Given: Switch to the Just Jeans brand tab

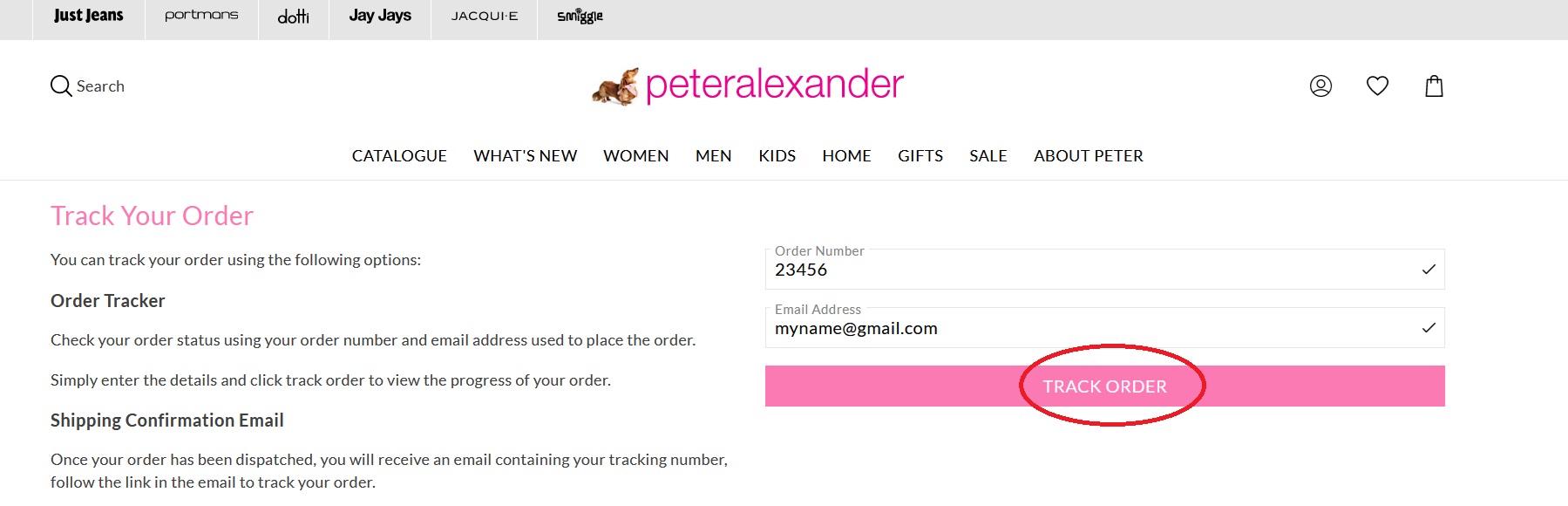Looking at the screenshot, I should [x=88, y=16].
